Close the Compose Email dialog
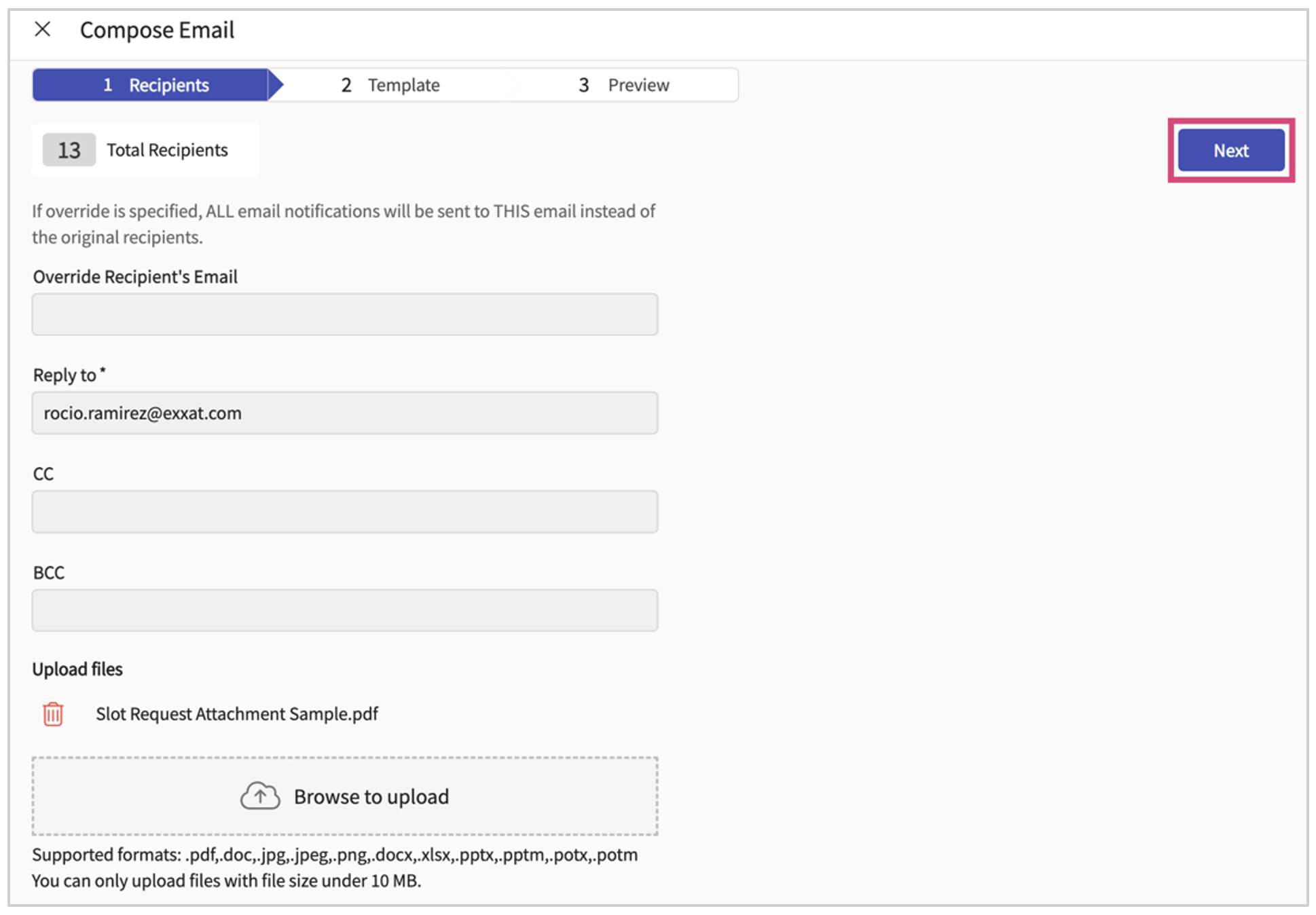Screen dimensions: 1316x915 tap(43, 29)
